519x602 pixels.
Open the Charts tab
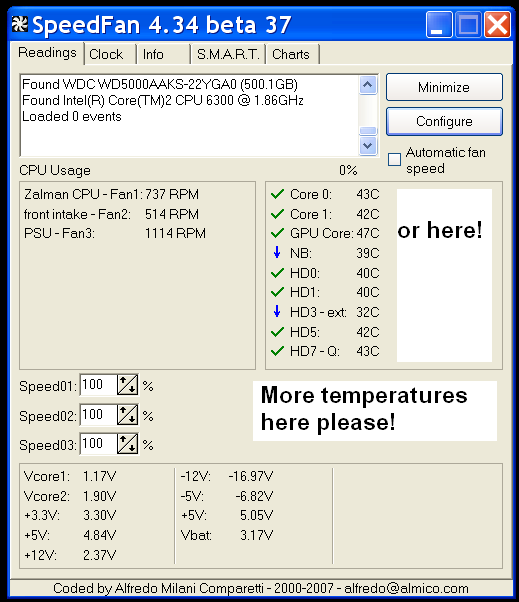coord(293,54)
